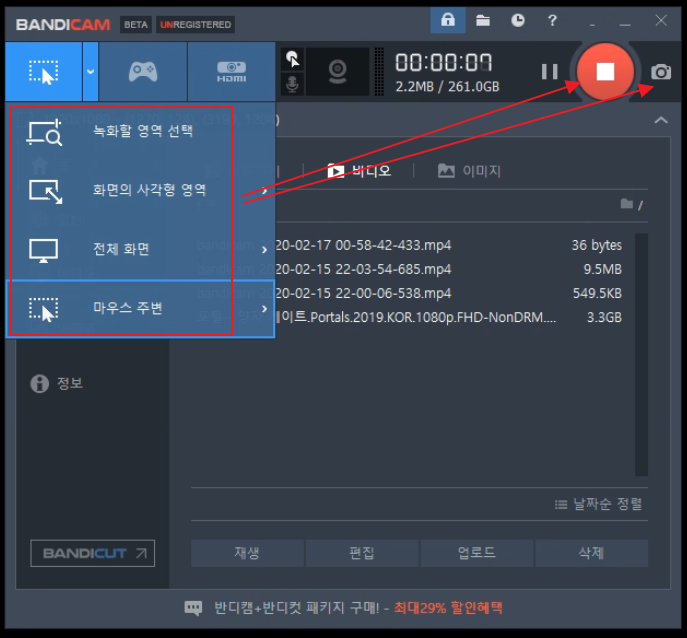This screenshot has width=687, height=638.
Task: Click the 재생 play button
Action: (247, 553)
